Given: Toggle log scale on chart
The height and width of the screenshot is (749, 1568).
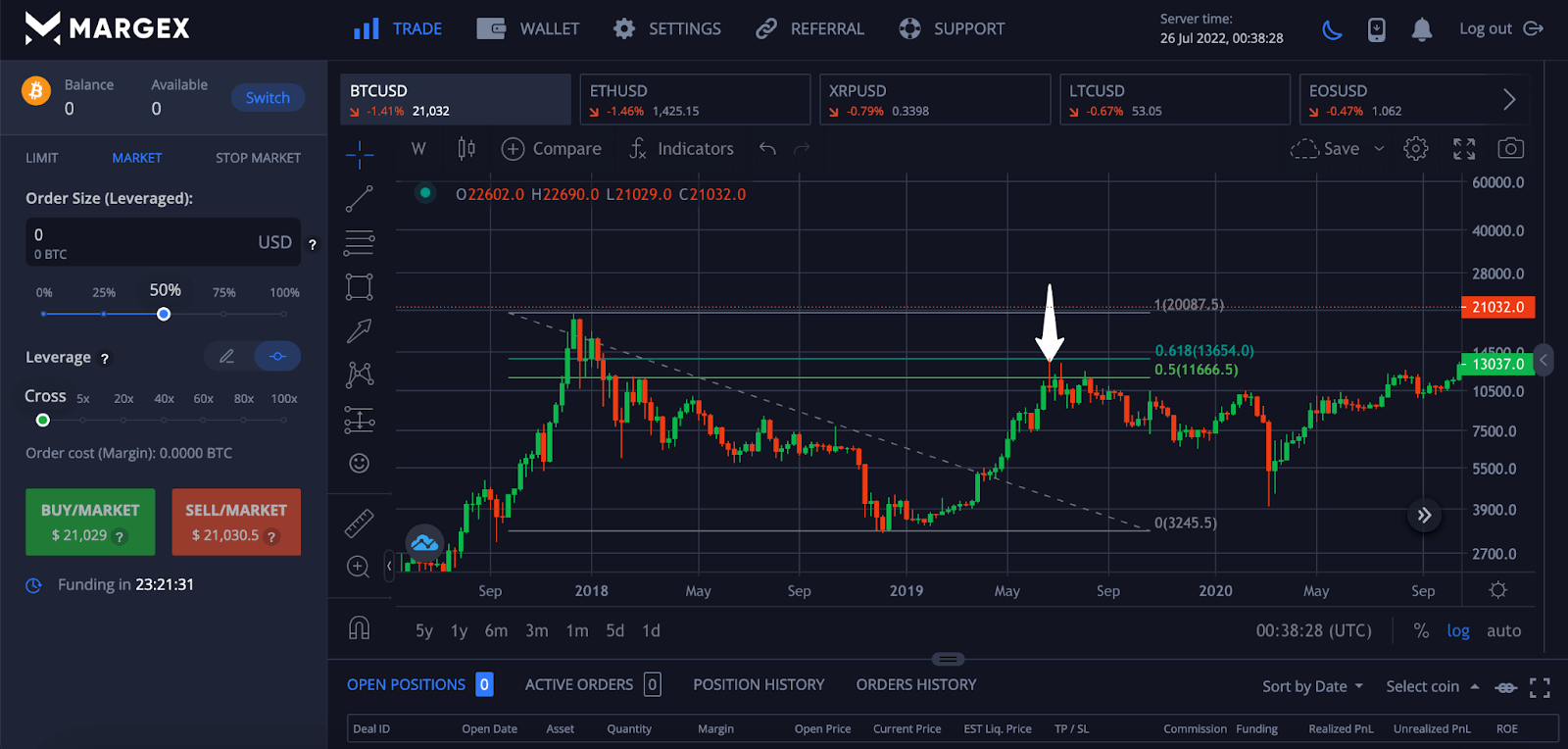Looking at the screenshot, I should [x=1457, y=631].
